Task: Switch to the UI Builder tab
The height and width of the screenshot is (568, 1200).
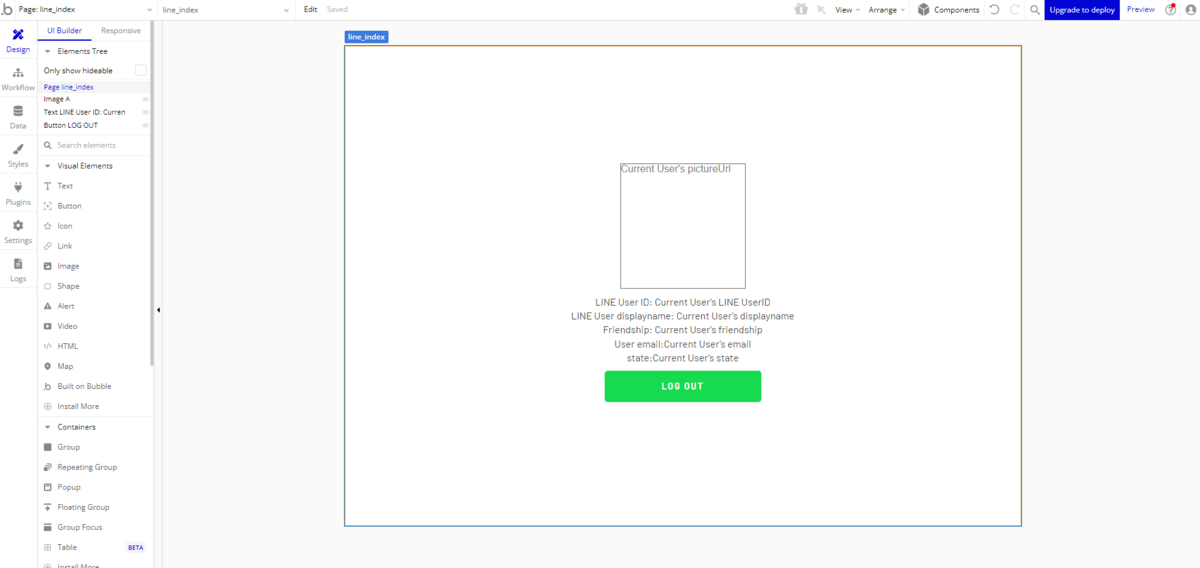Action: (65, 31)
